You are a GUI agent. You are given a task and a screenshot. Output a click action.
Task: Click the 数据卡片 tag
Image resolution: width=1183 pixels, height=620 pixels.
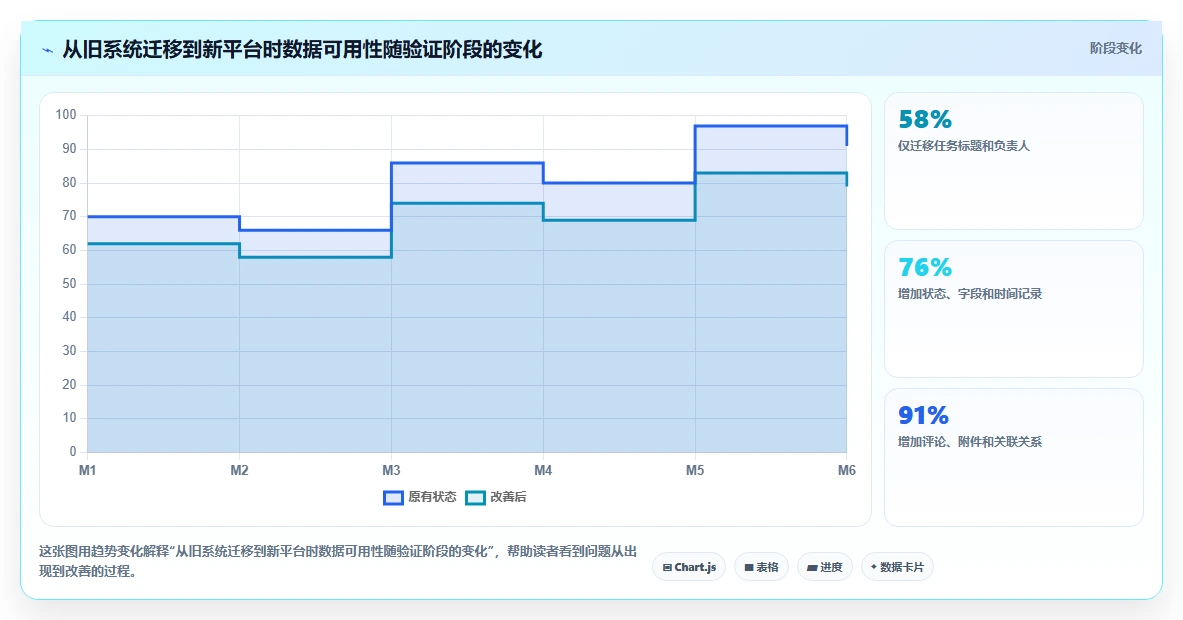(897, 567)
